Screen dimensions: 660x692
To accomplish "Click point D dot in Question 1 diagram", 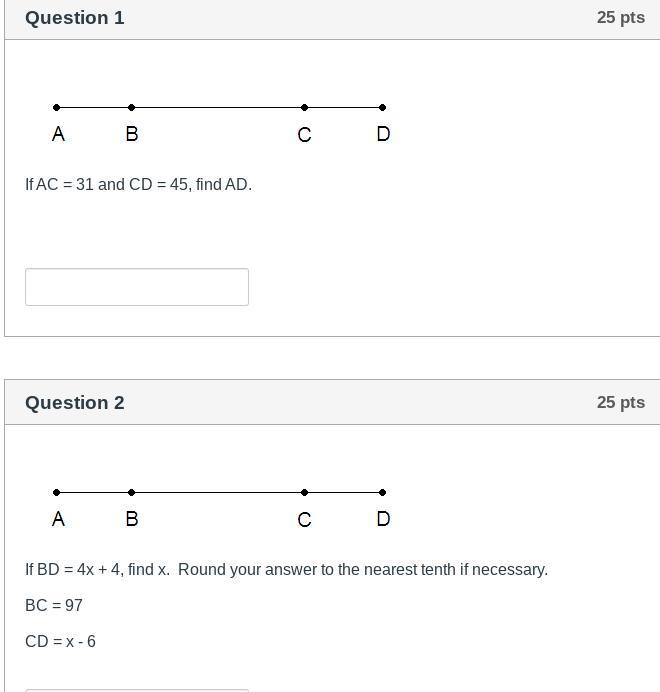I will click(x=383, y=107).
